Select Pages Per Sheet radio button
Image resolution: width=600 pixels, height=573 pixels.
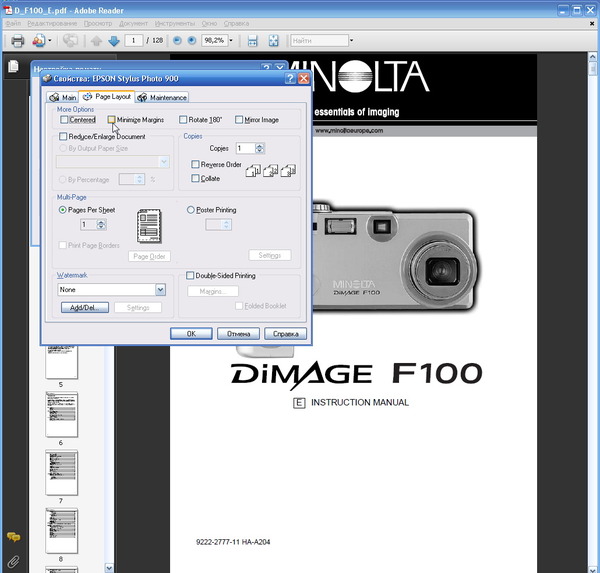pyautogui.click(x=62, y=210)
